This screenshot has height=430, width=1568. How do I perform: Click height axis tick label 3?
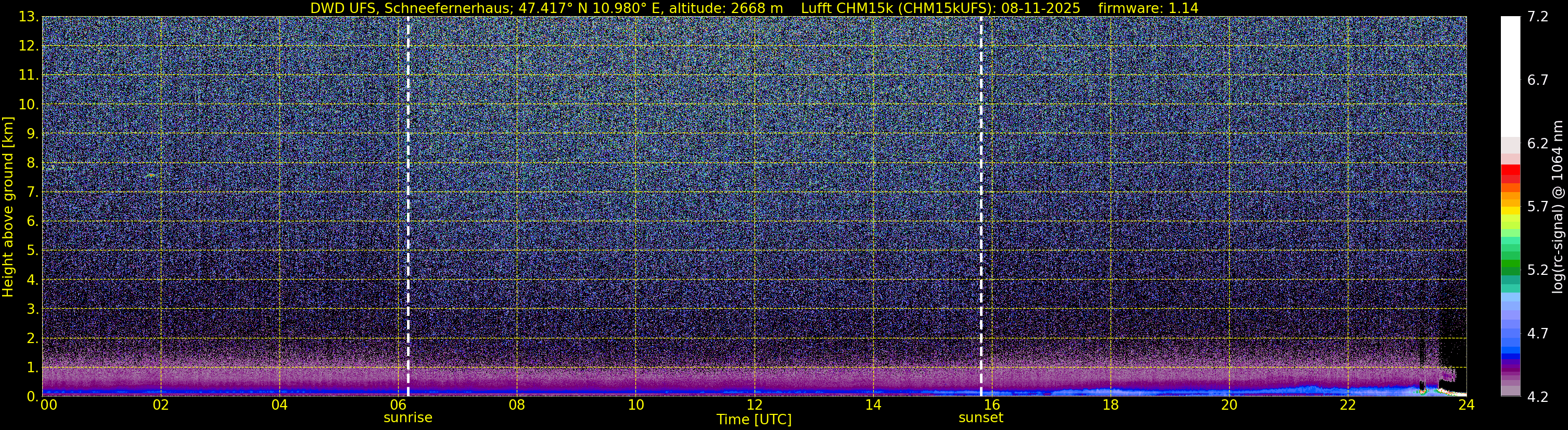(x=32, y=309)
